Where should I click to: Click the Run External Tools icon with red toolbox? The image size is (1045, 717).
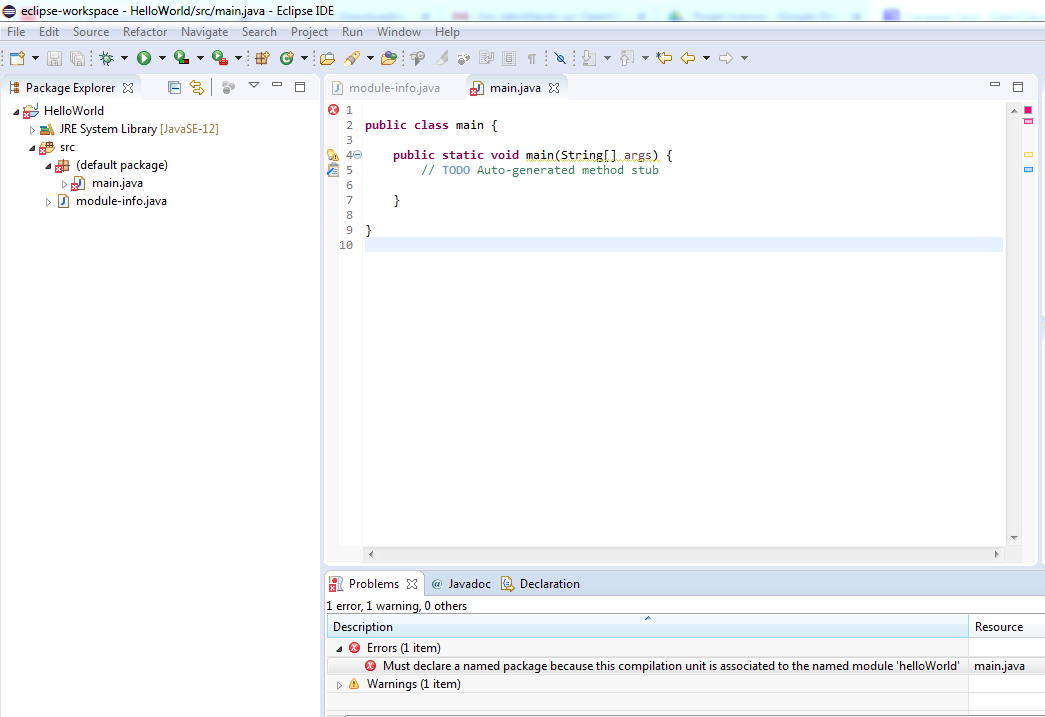[220, 58]
